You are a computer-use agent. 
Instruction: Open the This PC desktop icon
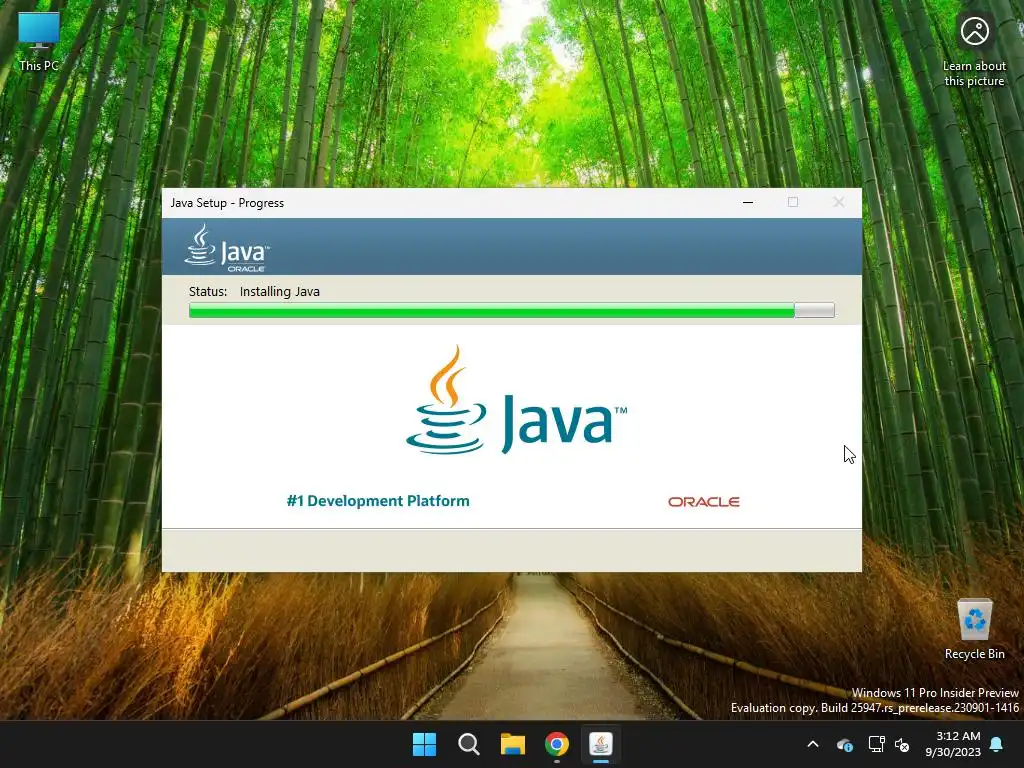pyautogui.click(x=39, y=41)
